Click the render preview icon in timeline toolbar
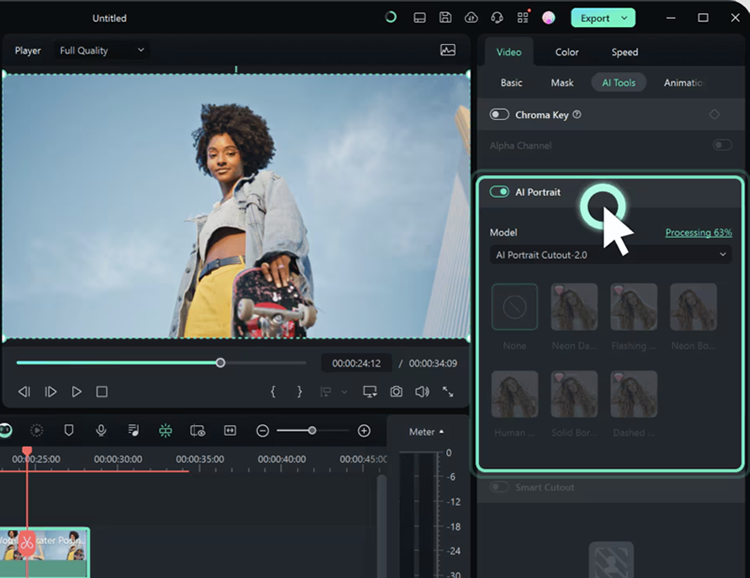The width and height of the screenshot is (750, 578). point(37,431)
